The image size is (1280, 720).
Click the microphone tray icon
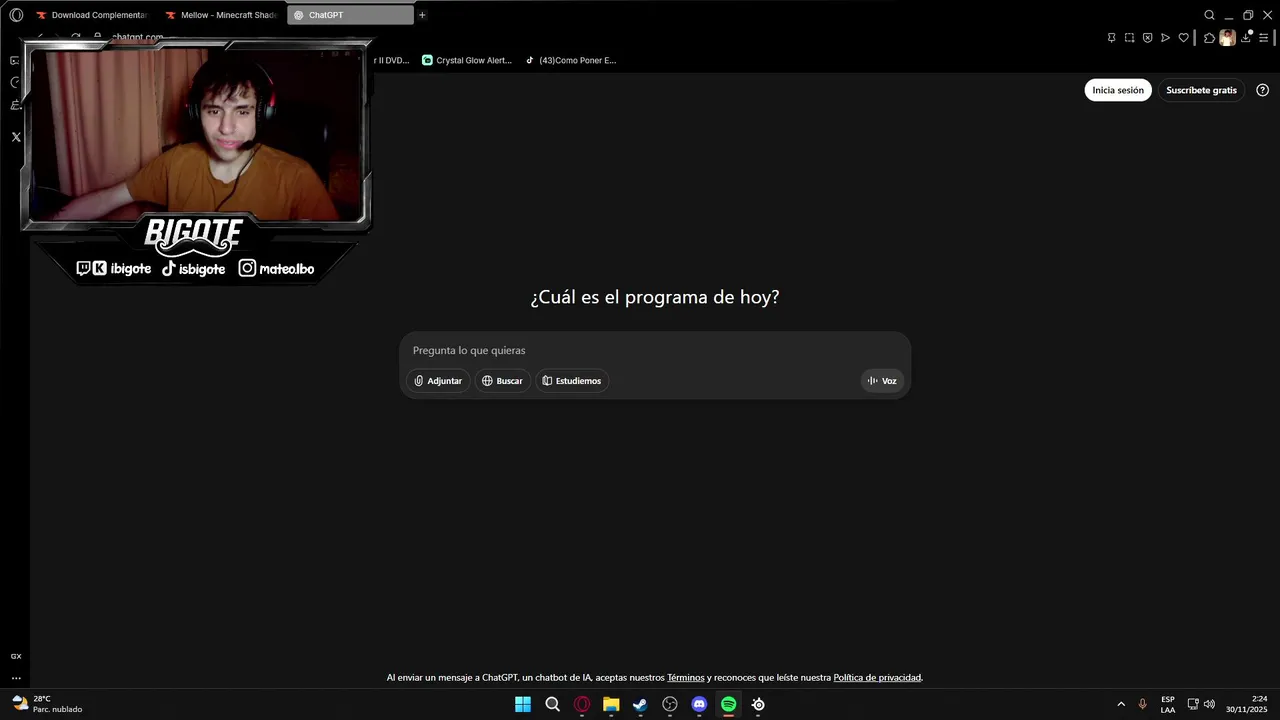point(1143,704)
